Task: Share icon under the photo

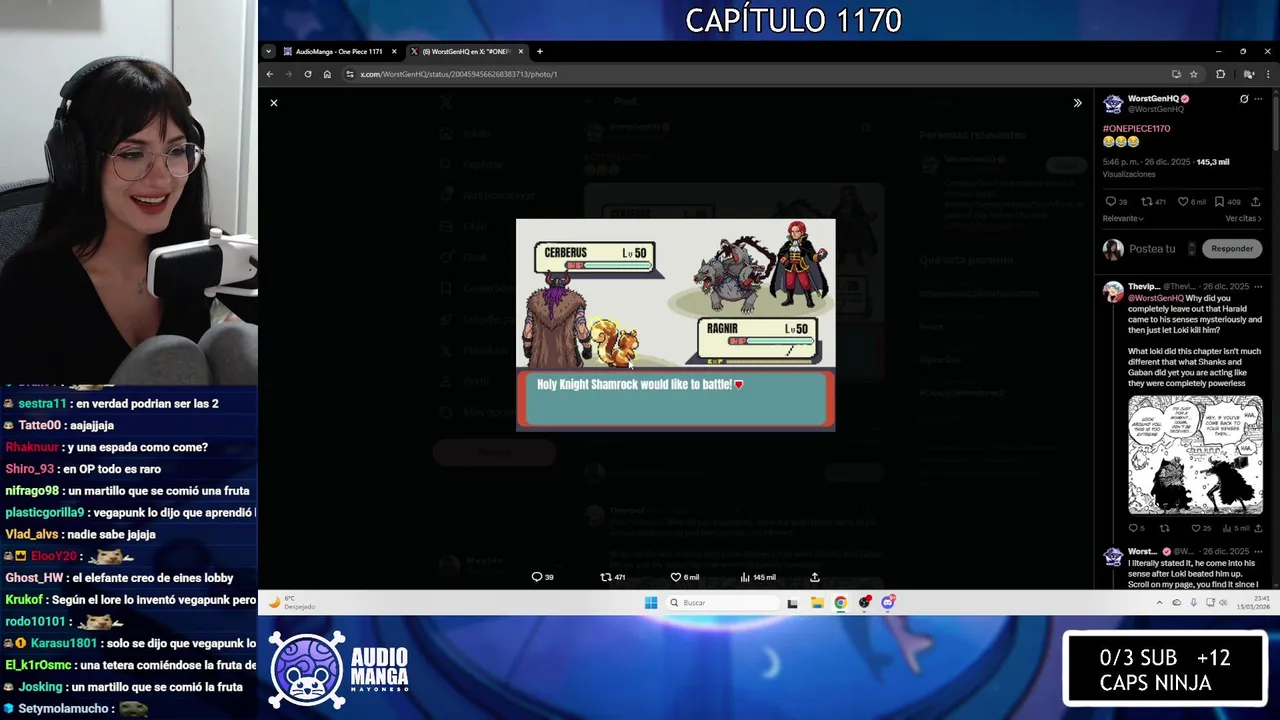Action: pyautogui.click(x=815, y=577)
